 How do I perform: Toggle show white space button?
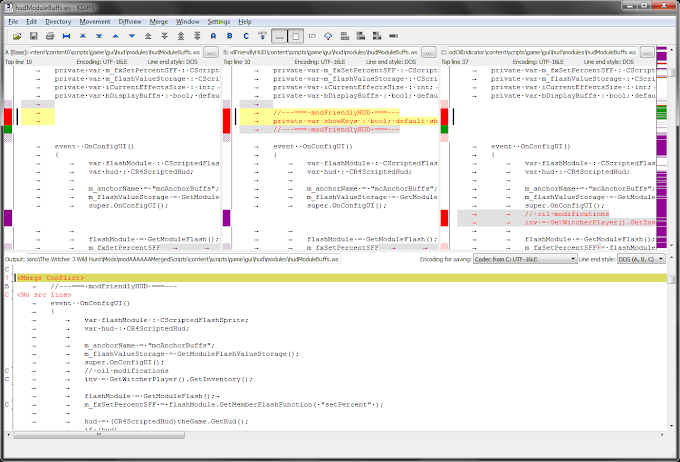point(296,36)
